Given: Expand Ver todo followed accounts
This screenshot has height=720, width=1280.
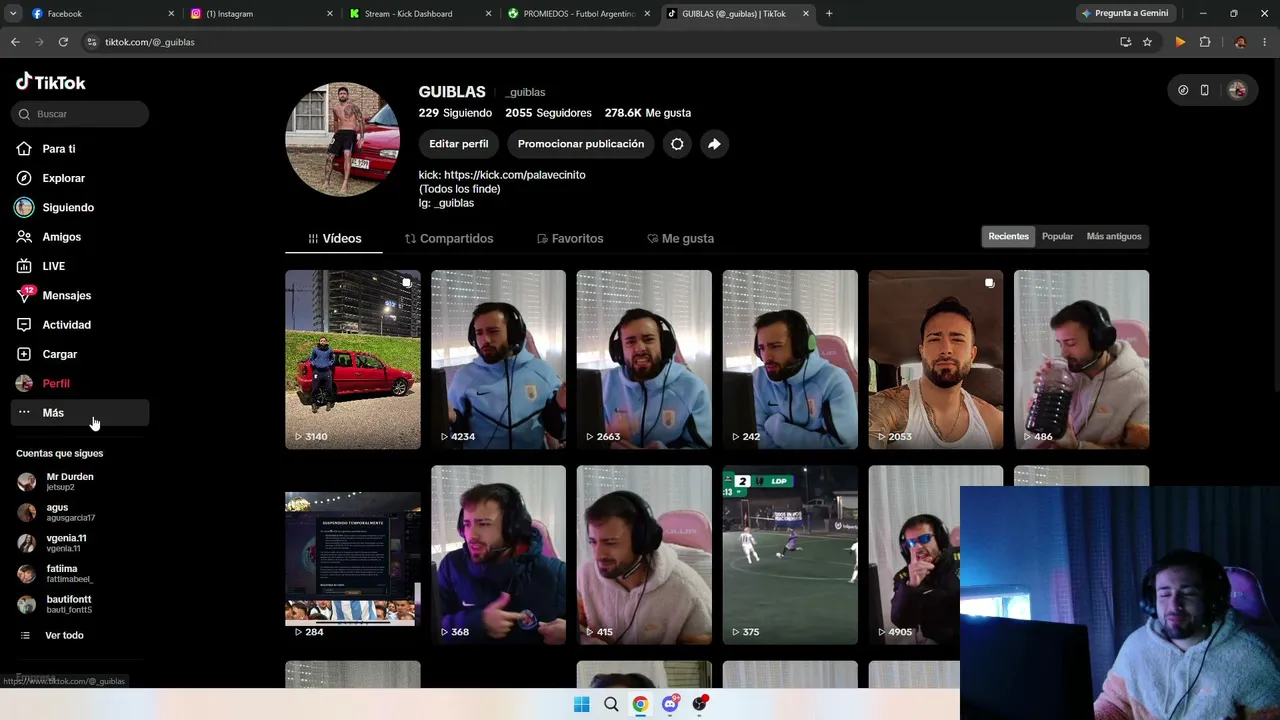Looking at the screenshot, I should point(64,636).
